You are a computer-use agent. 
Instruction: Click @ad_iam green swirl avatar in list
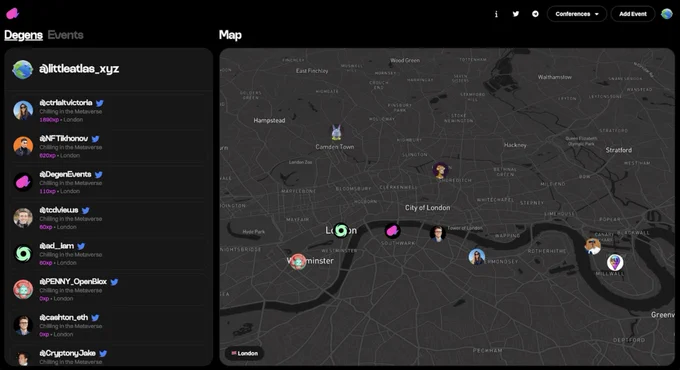(x=23, y=253)
